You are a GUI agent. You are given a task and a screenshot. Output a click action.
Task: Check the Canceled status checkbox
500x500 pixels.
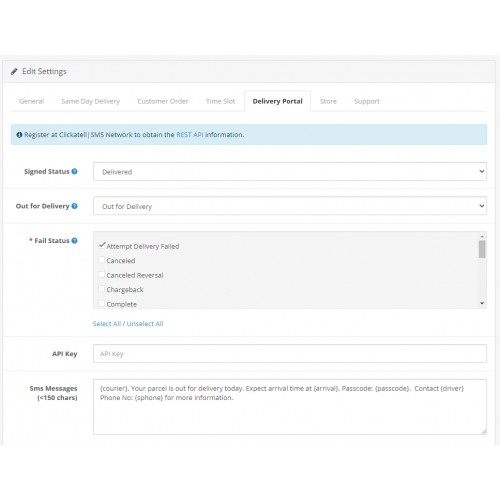click(102, 260)
